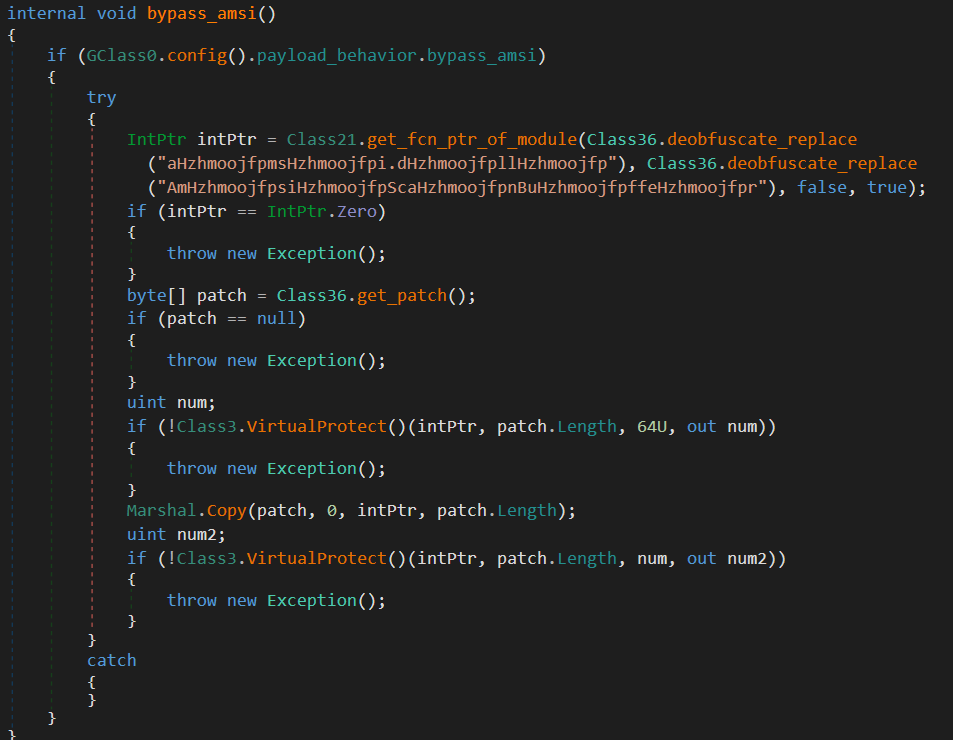Click the 64U constant in VirtualProtect

pyautogui.click(x=652, y=427)
